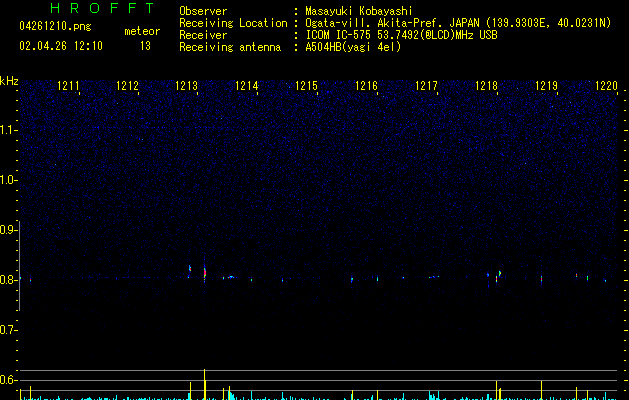
Task: Click the 1.1 kHz frequency label
Action: [9, 130]
